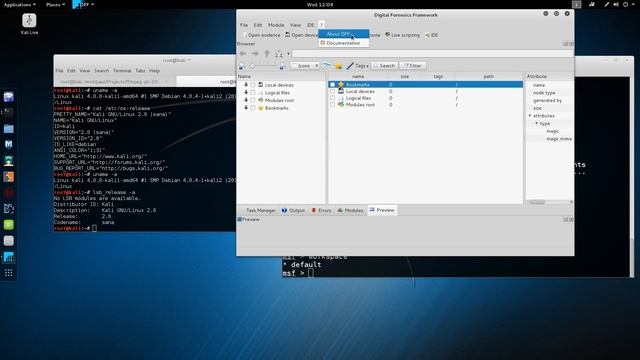640x360 pixels.
Task: Select Modules root row in node list
Action: click(426, 104)
